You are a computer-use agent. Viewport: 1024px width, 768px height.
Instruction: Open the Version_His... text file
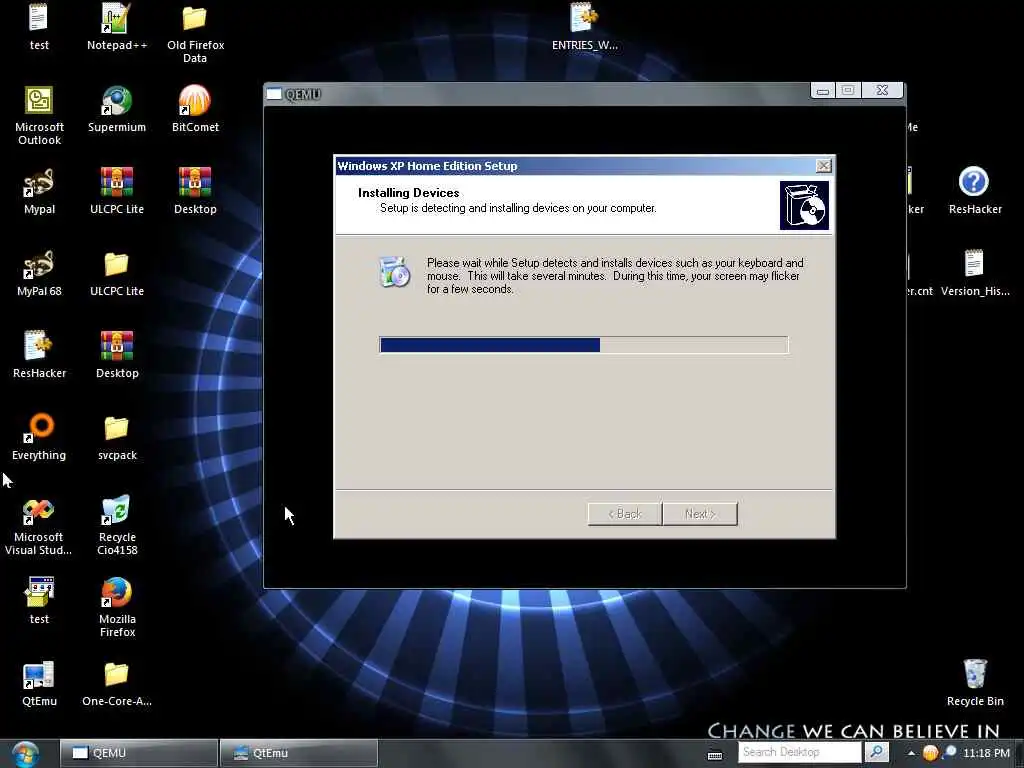[974, 264]
